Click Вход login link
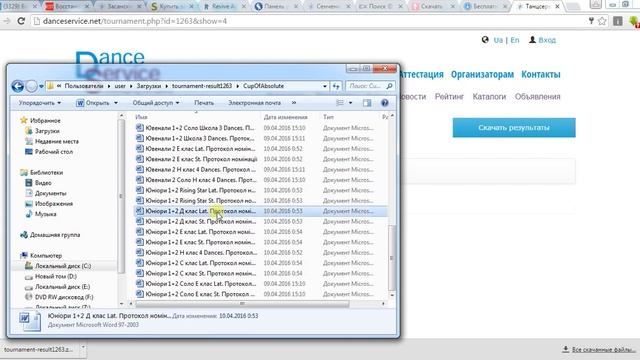Screen dimensions: 640x360 [x=547, y=40]
